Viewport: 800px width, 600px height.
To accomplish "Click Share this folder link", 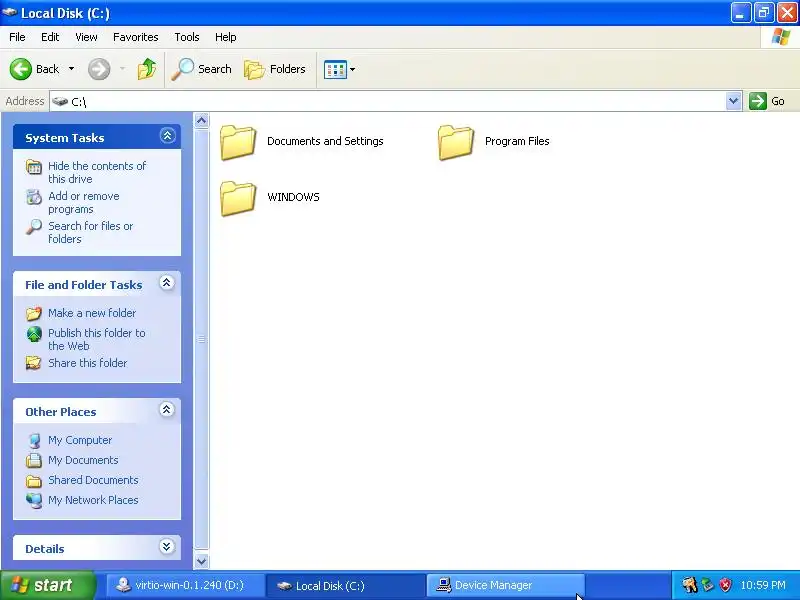I will click(x=87, y=363).
